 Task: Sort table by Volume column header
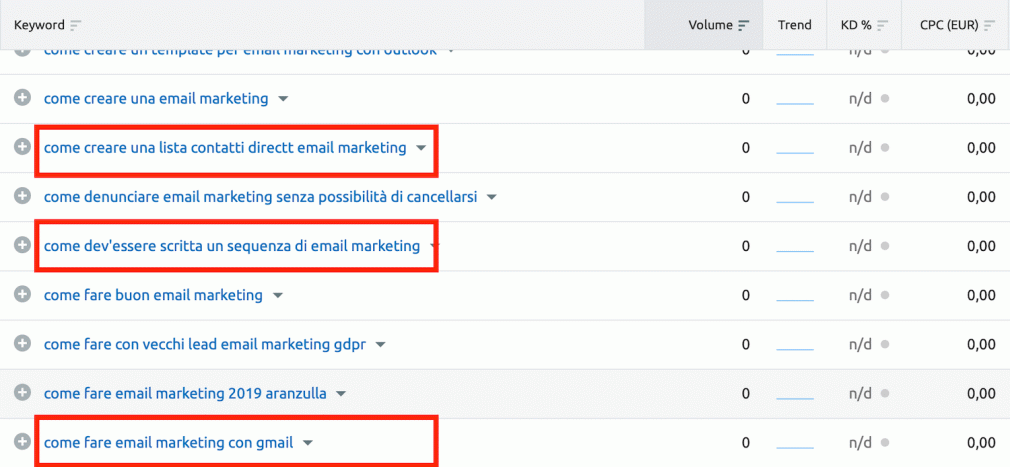(710, 25)
